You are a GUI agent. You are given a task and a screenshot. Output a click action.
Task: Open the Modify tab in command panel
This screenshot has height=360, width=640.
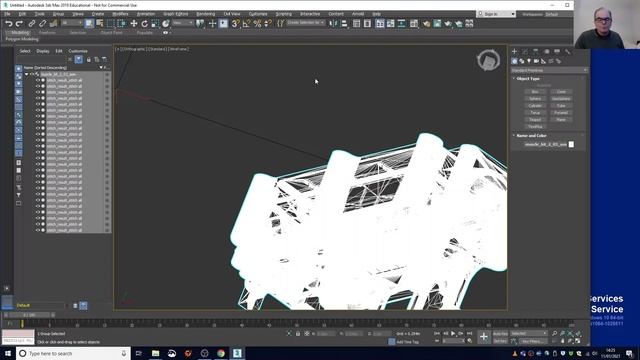point(525,51)
